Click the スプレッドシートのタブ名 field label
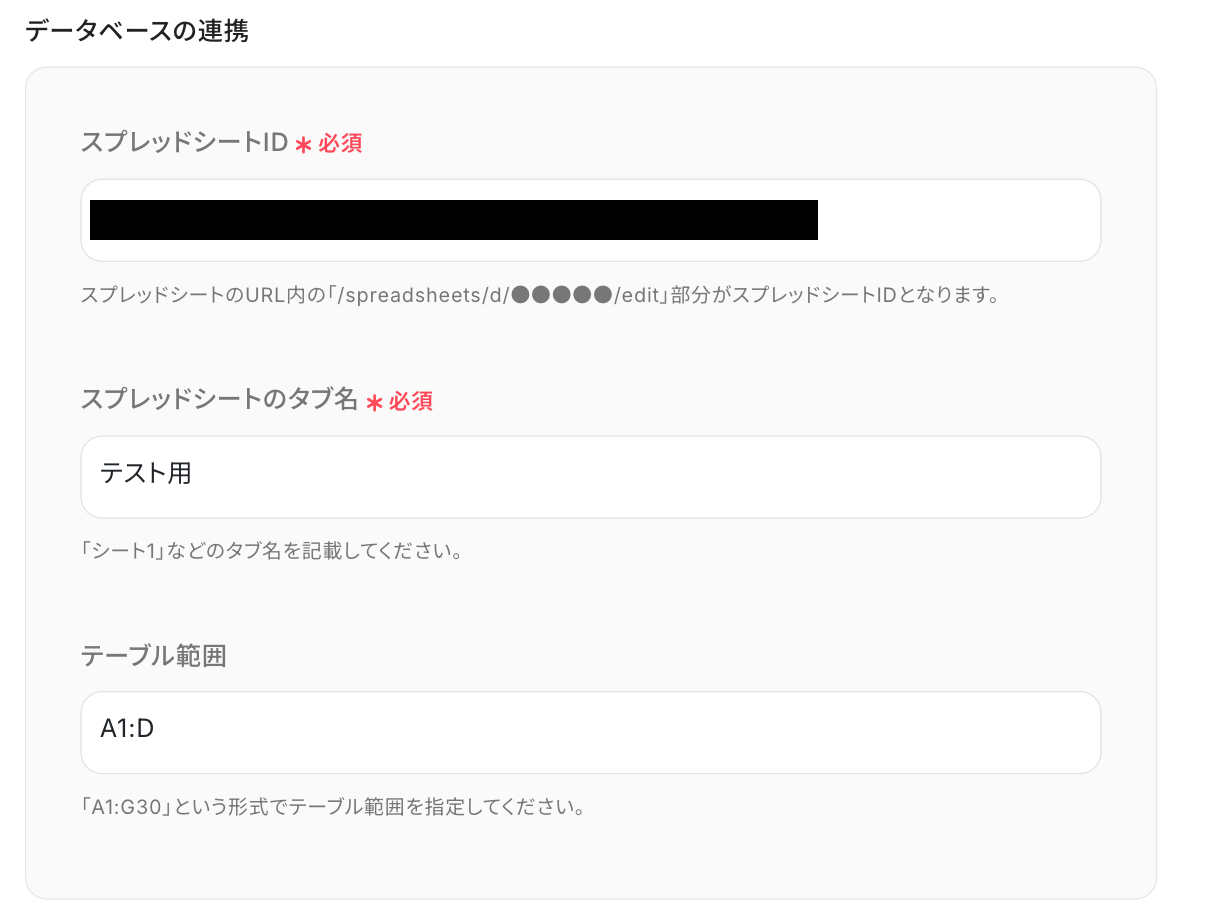 220,400
